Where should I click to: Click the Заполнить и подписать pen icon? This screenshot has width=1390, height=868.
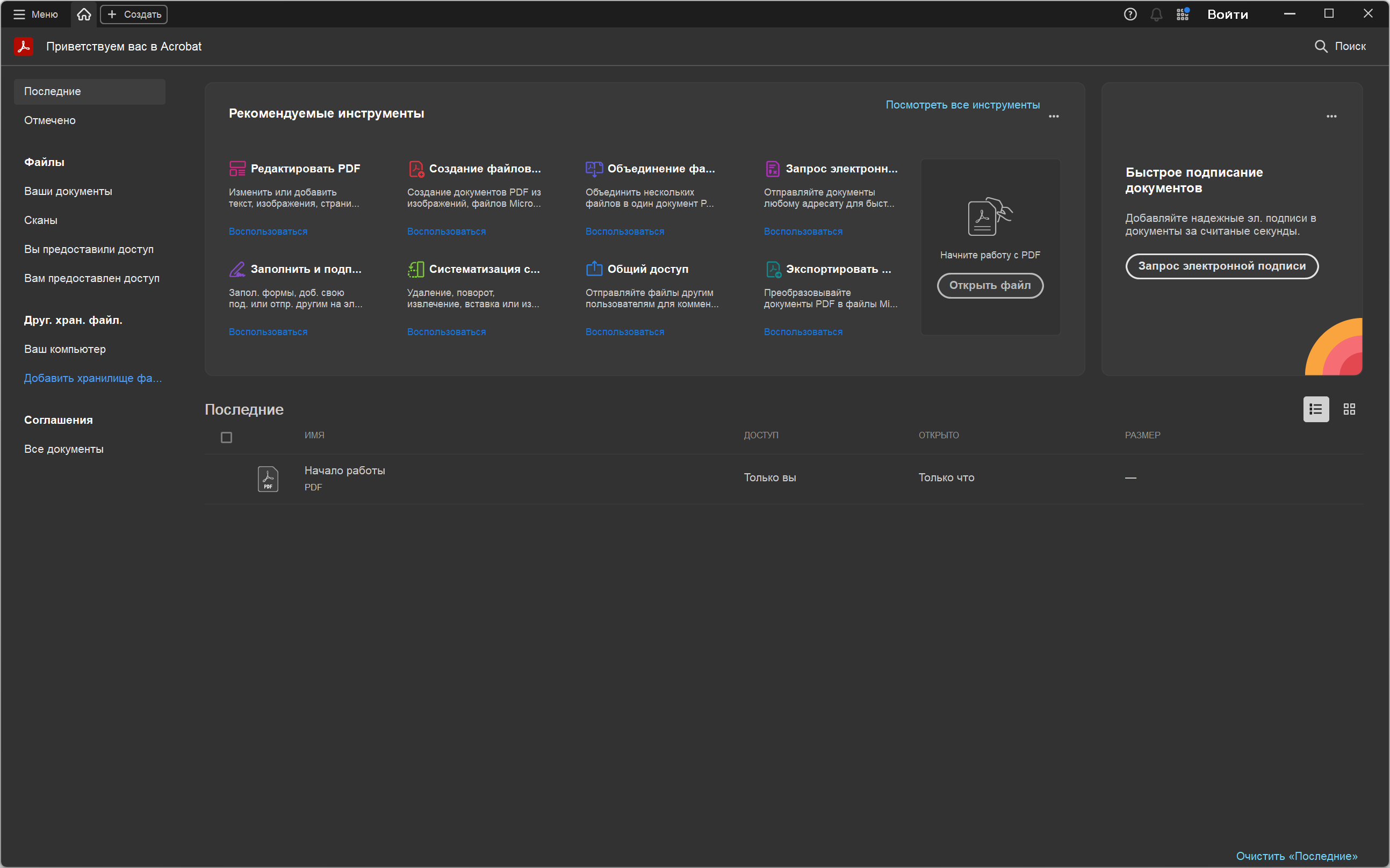pos(237,269)
